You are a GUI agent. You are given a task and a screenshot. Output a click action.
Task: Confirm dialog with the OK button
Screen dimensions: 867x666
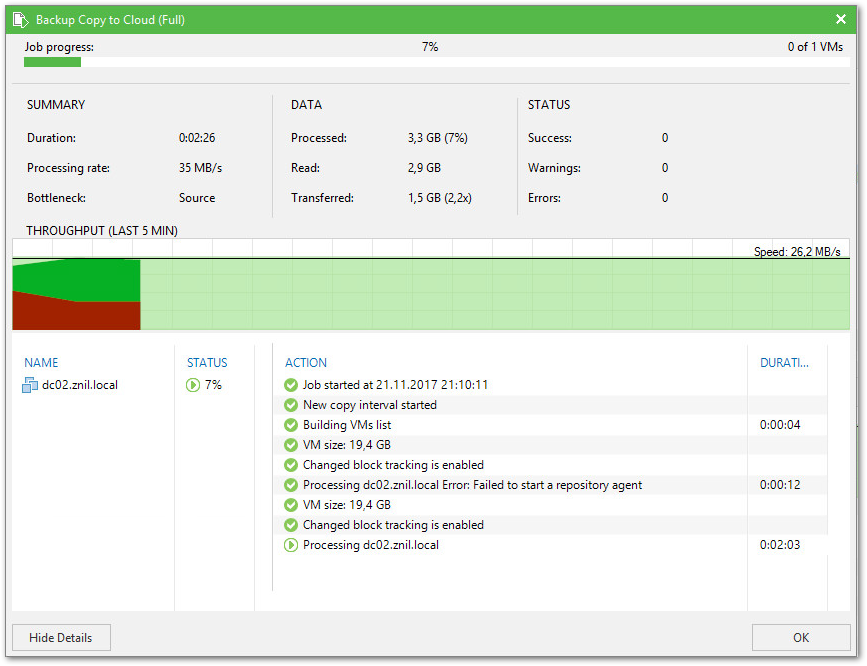[801, 637]
